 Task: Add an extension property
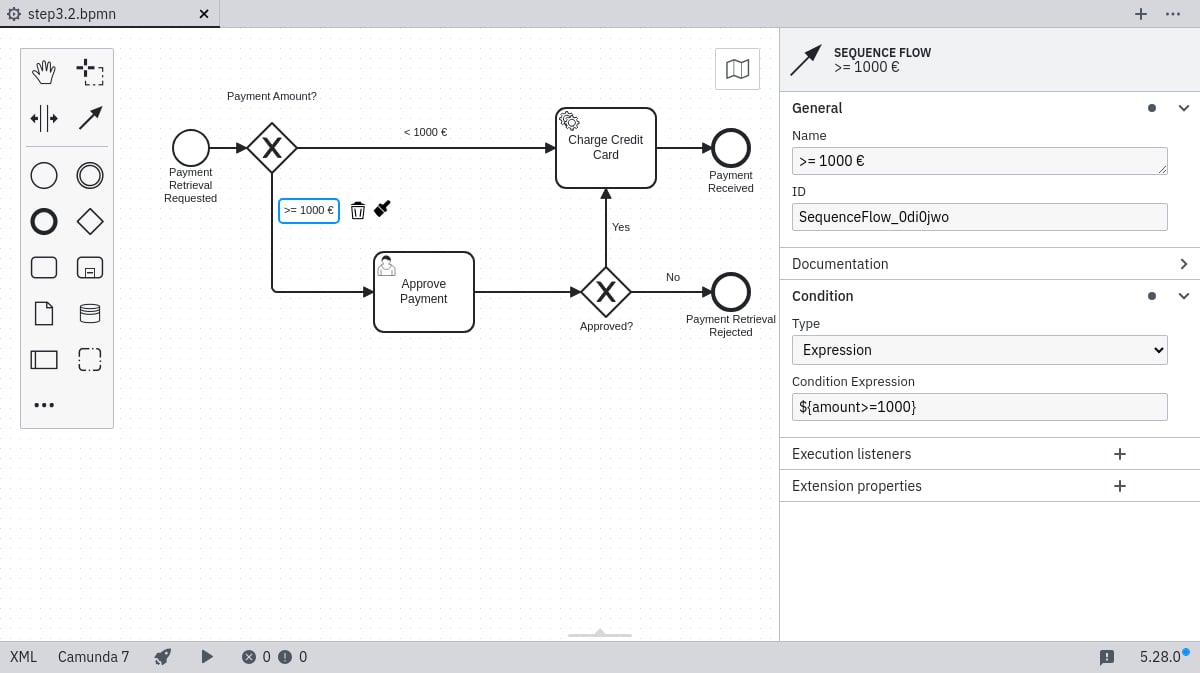click(x=1120, y=486)
